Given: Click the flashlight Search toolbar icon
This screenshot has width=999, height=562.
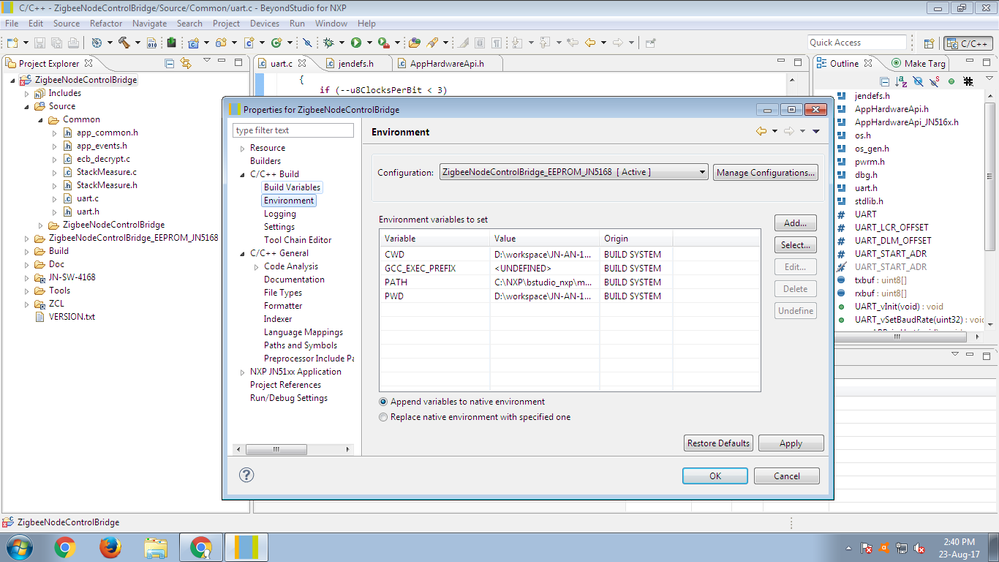Looking at the screenshot, I should (433, 43).
